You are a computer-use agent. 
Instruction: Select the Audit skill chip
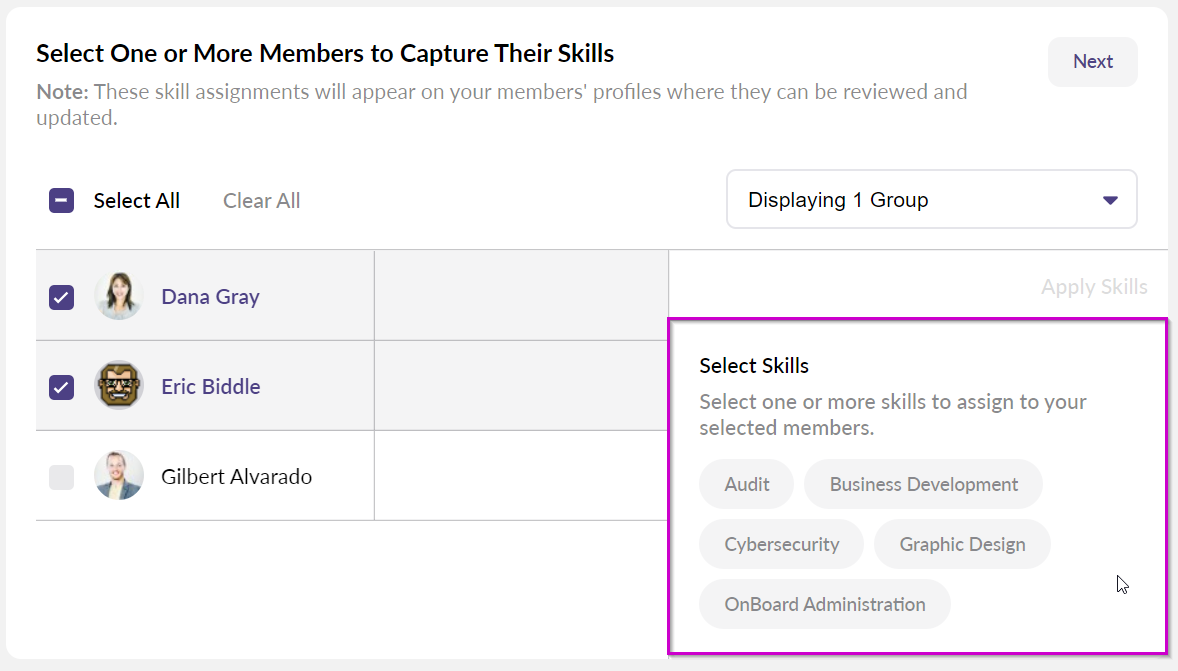point(747,485)
